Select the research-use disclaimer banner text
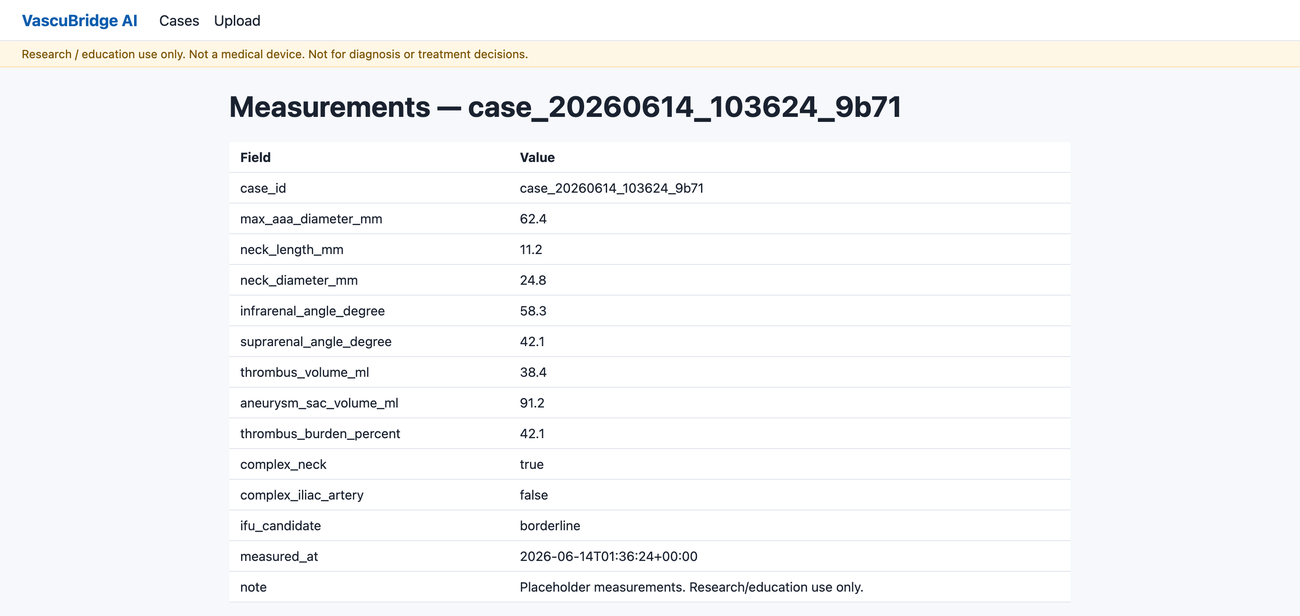1300x616 pixels. click(275, 54)
